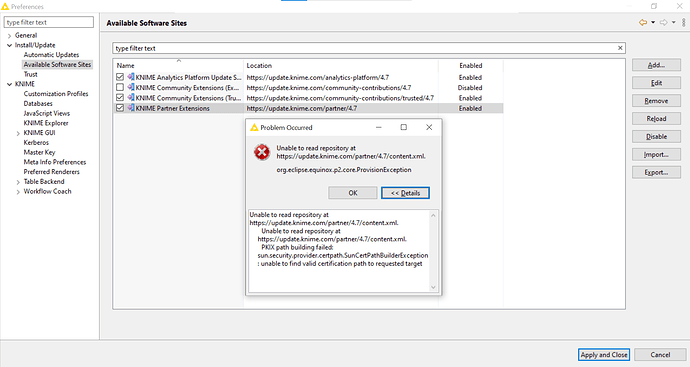Image resolution: width=690 pixels, height=367 pixels.
Task: Click the Disabled status of Community Extensions
Action: click(x=470, y=87)
